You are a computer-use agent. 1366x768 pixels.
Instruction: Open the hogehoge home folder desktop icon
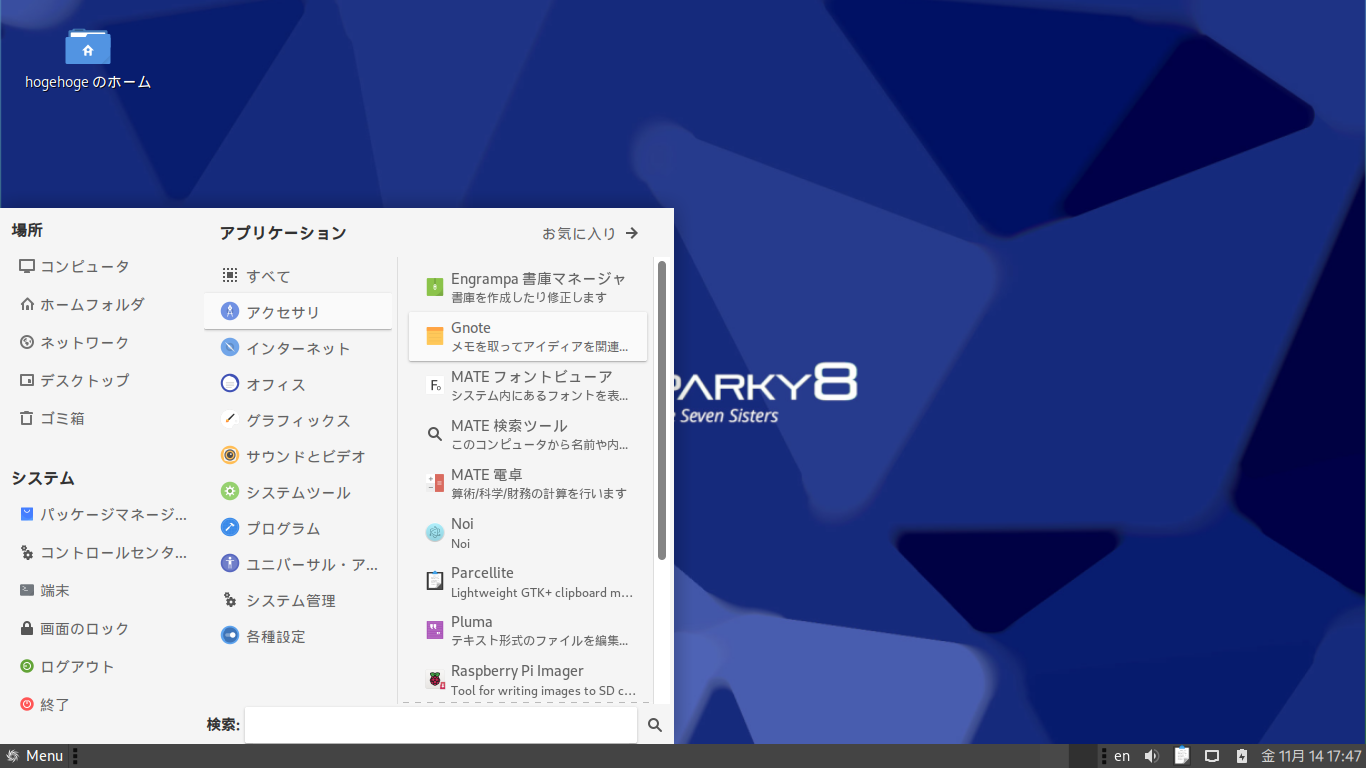point(88,58)
